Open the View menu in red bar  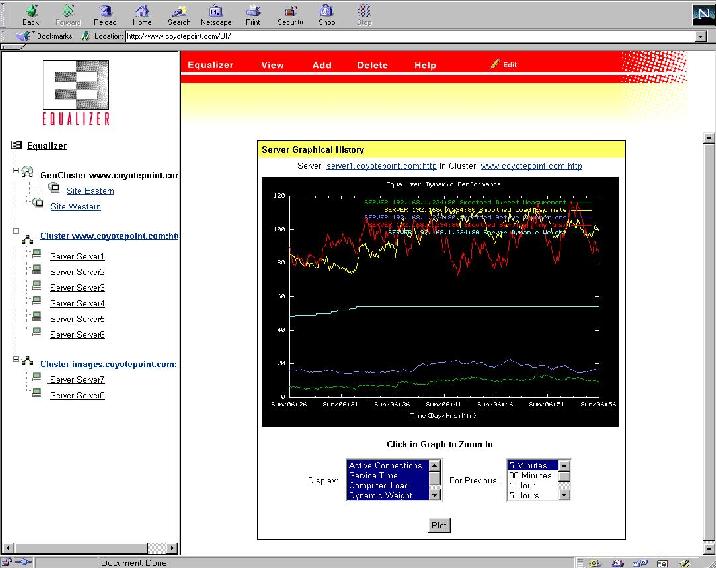click(272, 65)
